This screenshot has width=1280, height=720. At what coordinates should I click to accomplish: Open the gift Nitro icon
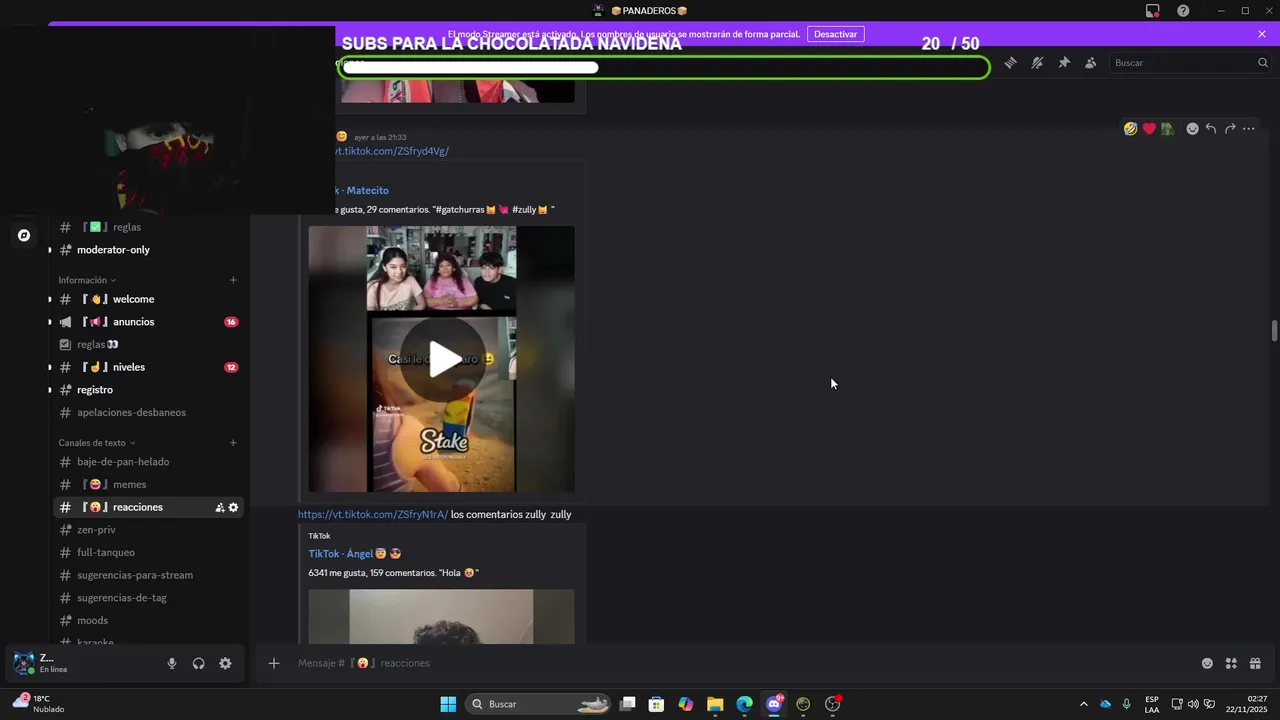pyautogui.click(x=1255, y=663)
